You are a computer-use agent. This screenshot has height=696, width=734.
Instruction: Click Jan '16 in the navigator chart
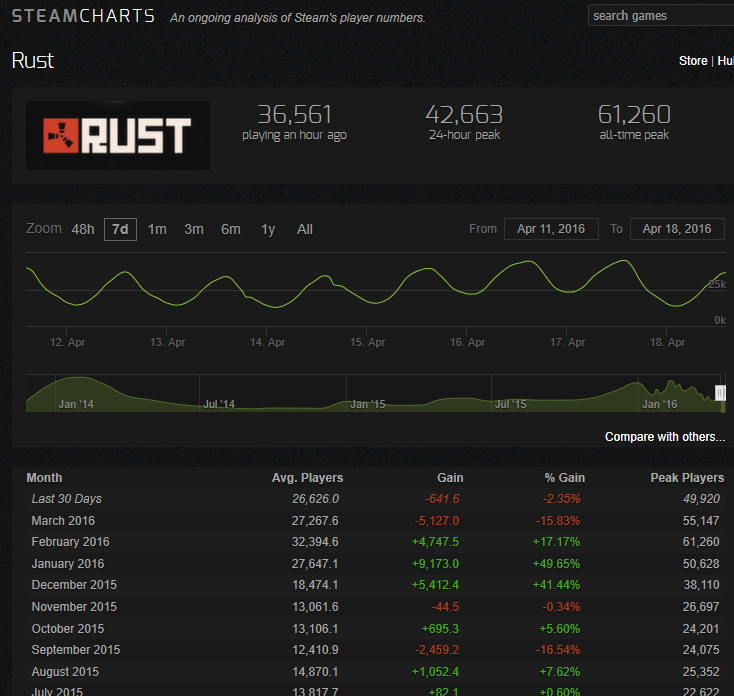pos(660,404)
